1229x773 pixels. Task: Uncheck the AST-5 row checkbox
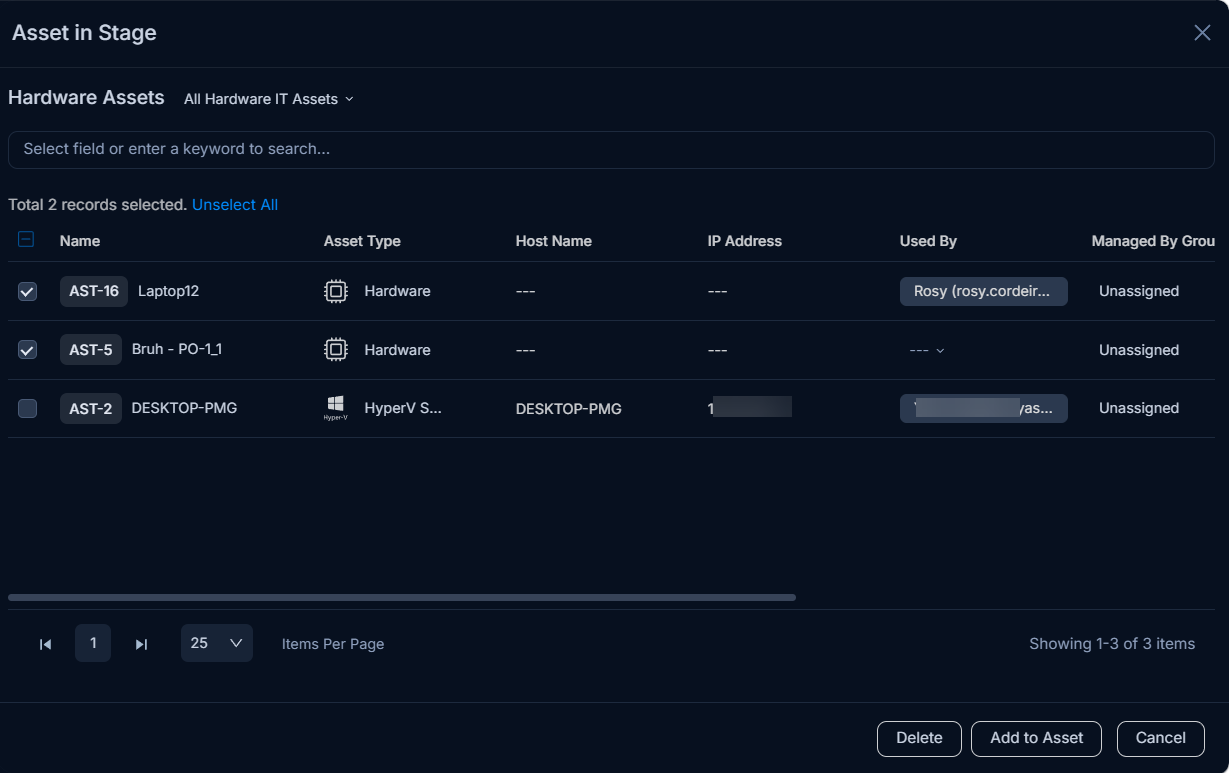point(27,350)
